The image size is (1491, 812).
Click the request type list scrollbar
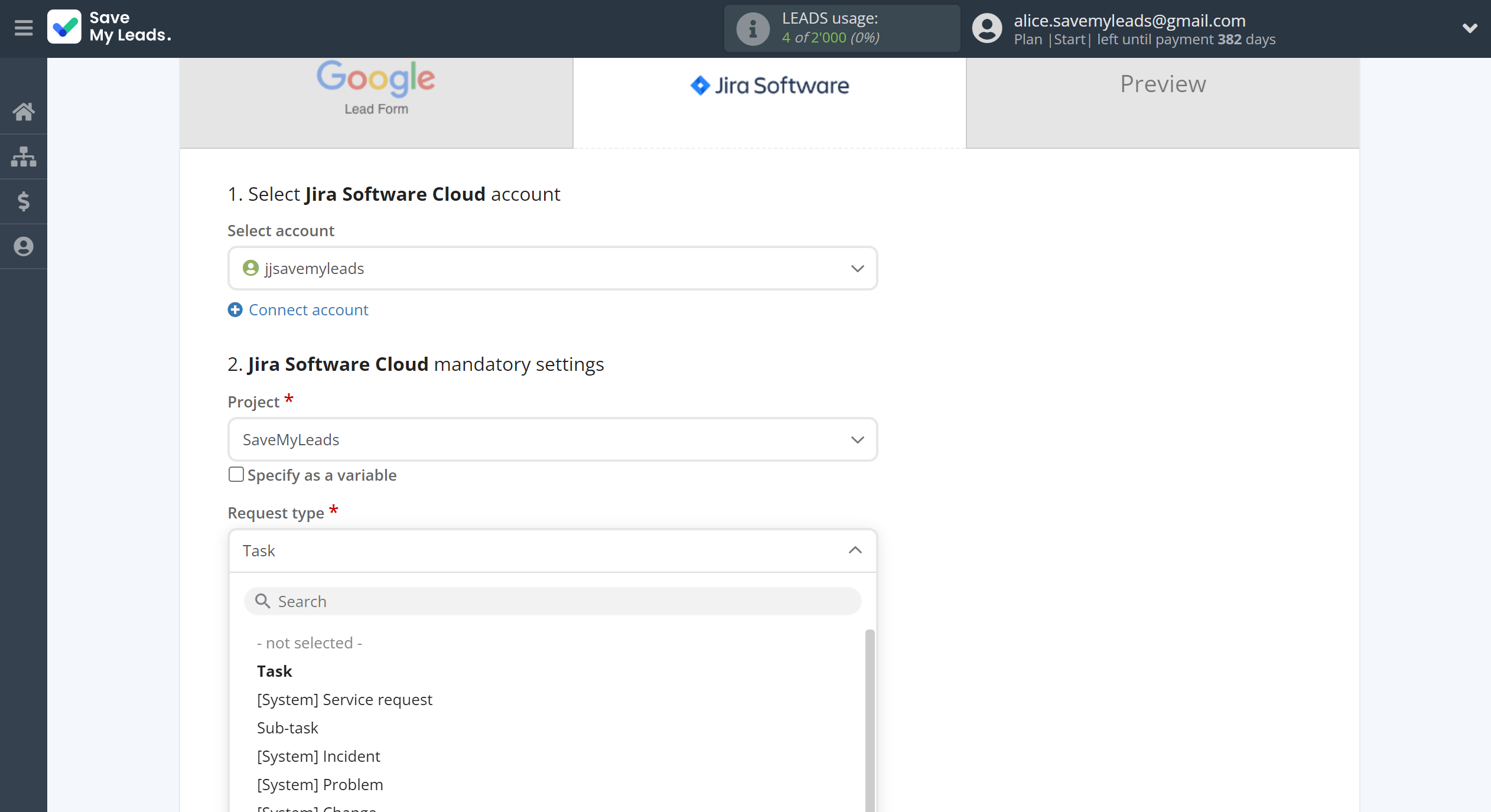click(x=870, y=720)
